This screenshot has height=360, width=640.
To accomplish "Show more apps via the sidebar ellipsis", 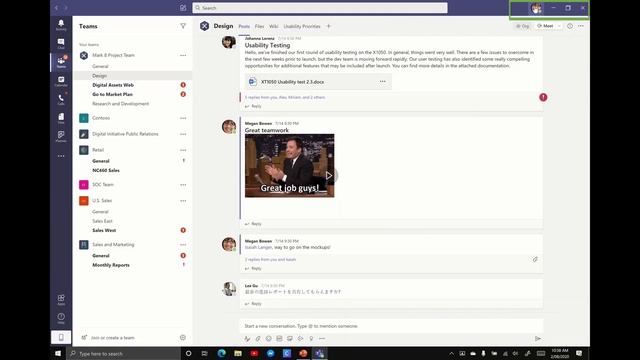I will point(61,156).
